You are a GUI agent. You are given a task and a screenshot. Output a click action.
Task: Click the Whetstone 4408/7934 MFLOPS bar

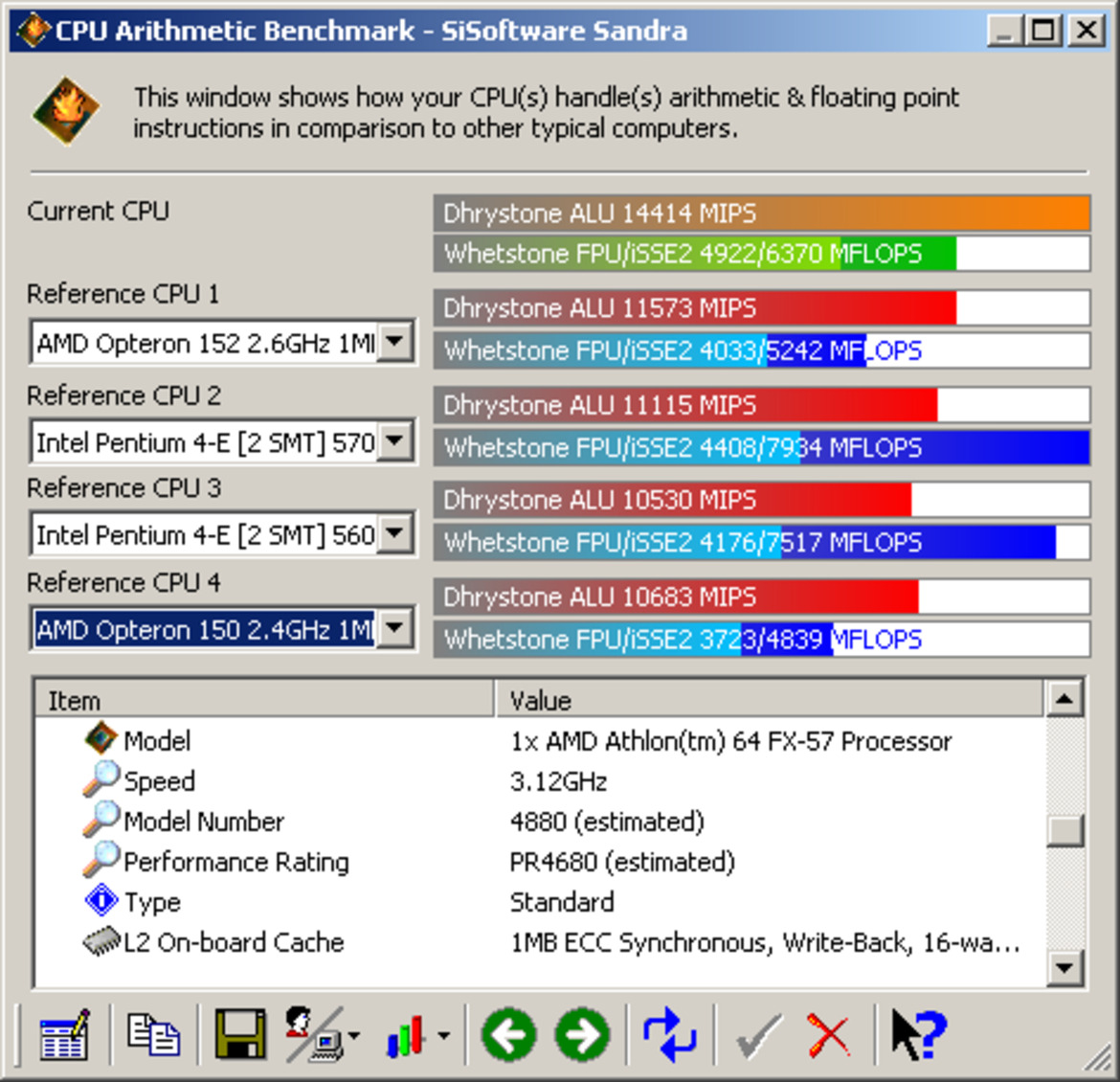point(761,447)
